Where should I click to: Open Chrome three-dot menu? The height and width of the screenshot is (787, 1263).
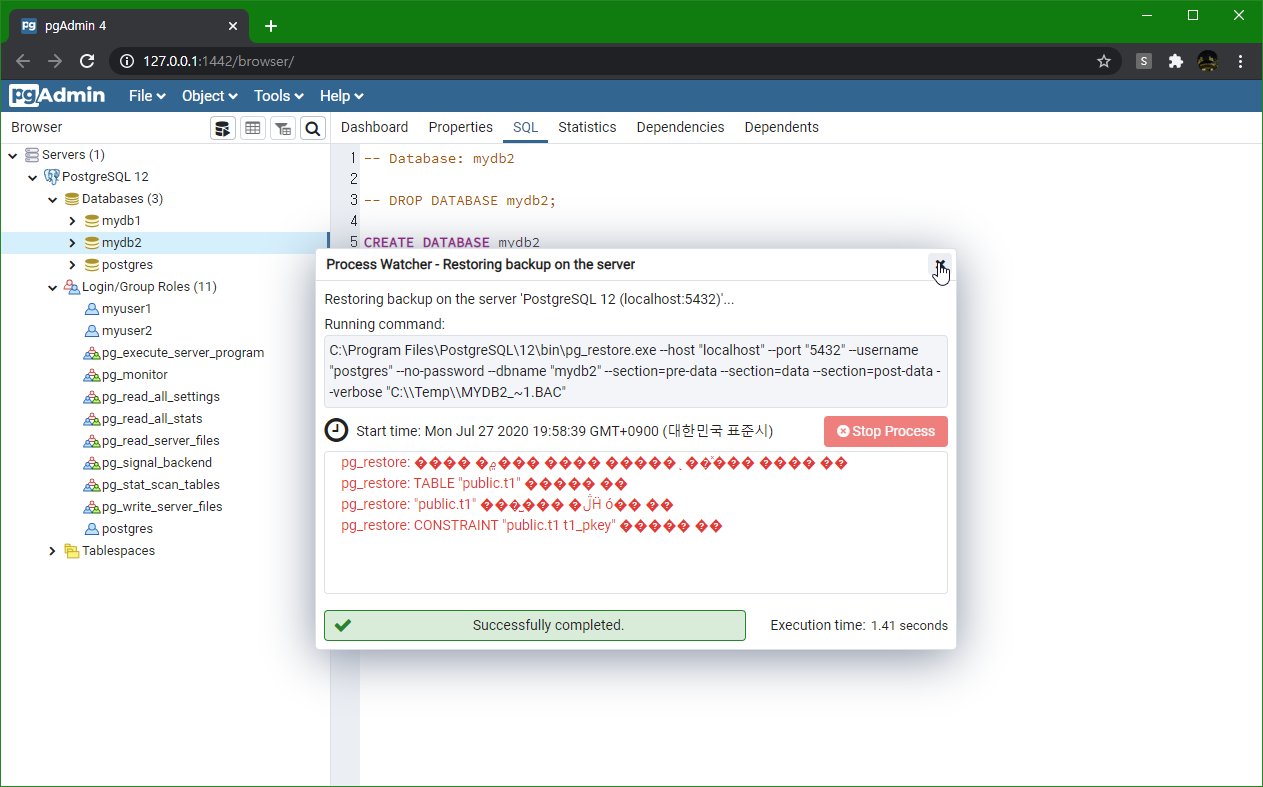[1241, 61]
